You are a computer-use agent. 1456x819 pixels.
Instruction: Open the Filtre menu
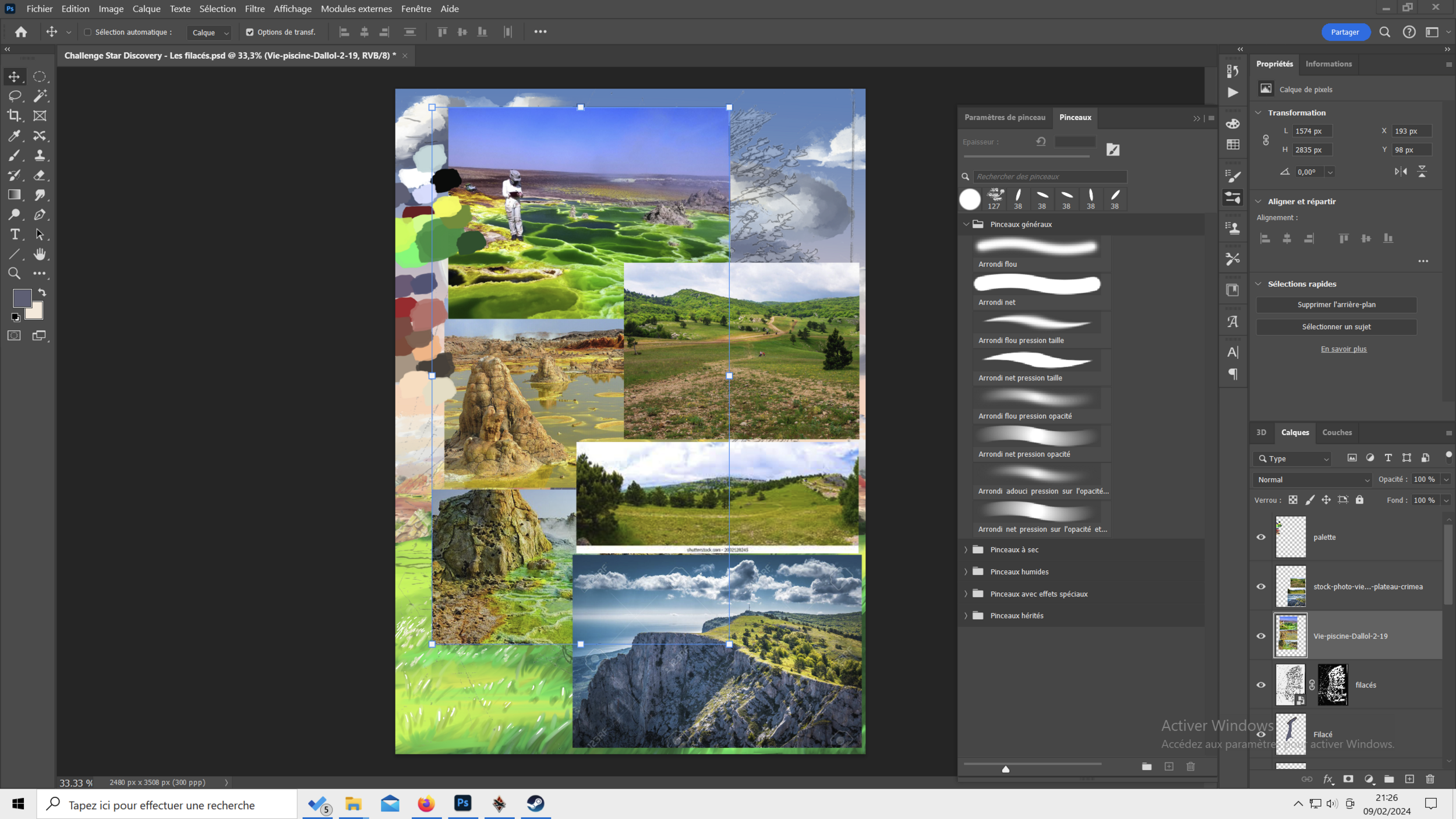[255, 9]
